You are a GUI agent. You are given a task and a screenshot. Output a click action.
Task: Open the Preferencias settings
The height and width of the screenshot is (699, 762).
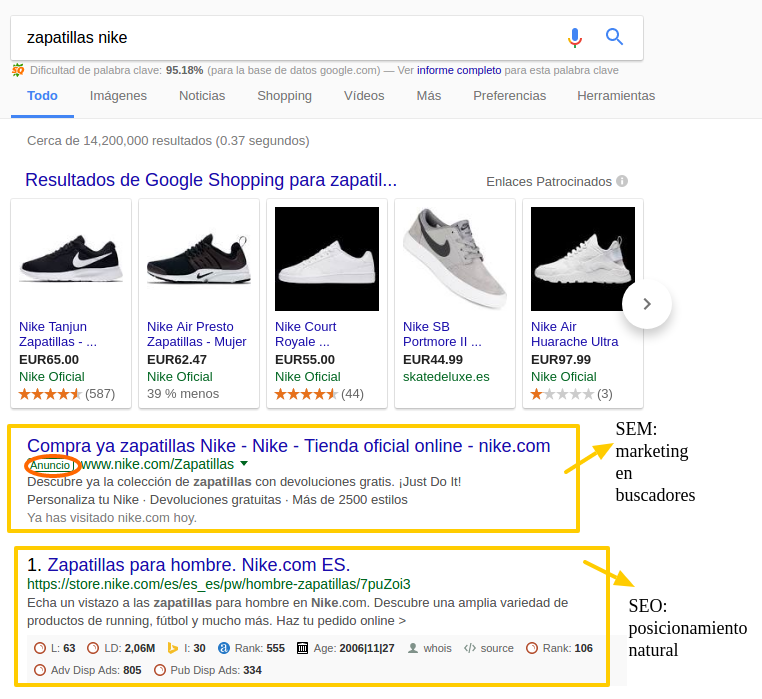pyautogui.click(x=509, y=96)
